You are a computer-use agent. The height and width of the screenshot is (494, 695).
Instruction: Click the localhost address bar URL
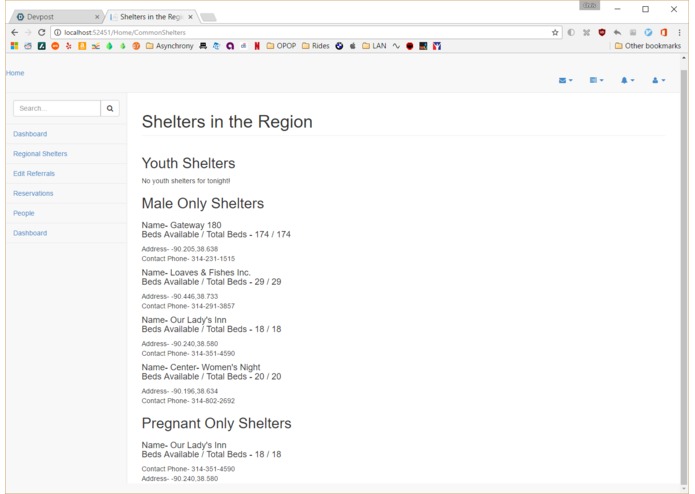pos(125,32)
